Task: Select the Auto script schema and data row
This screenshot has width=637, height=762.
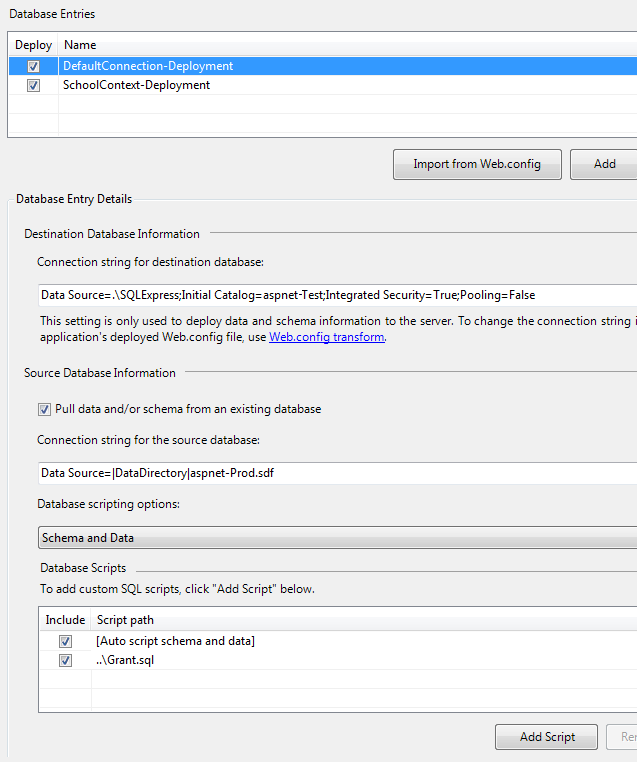Action: point(176,641)
